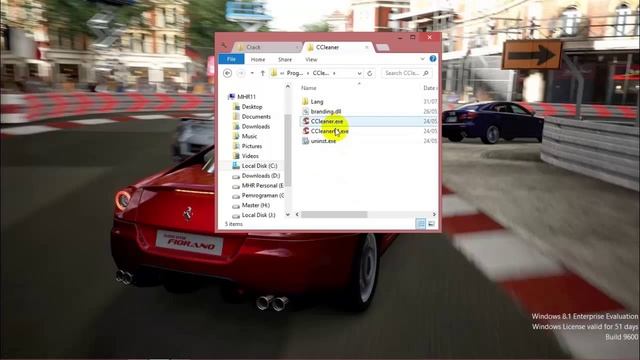The width and height of the screenshot is (640, 360).
Task: Open the blue Help icon
Action: coord(433,59)
